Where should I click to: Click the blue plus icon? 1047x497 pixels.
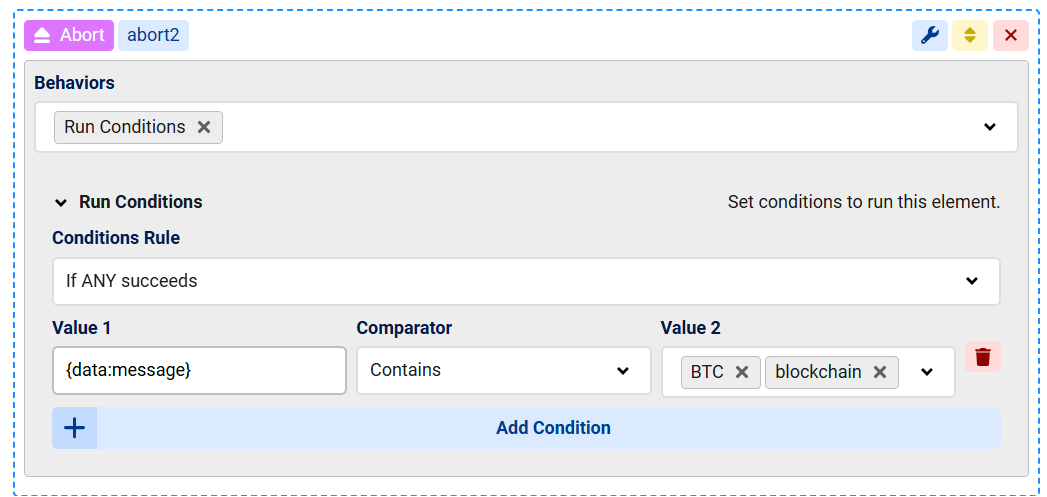75,428
